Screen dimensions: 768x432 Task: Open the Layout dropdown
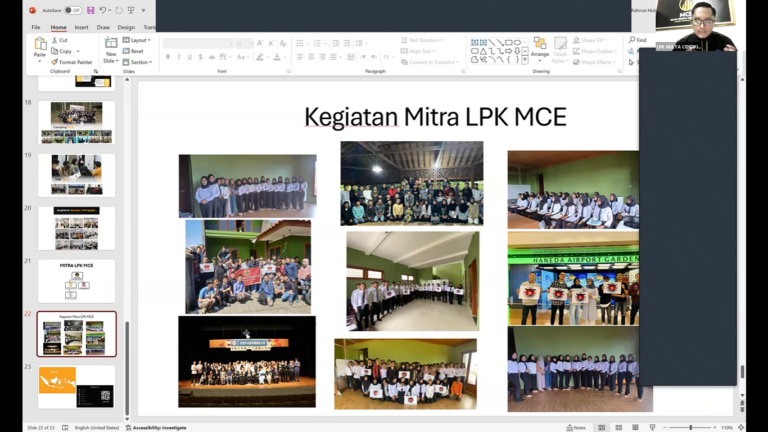click(137, 40)
